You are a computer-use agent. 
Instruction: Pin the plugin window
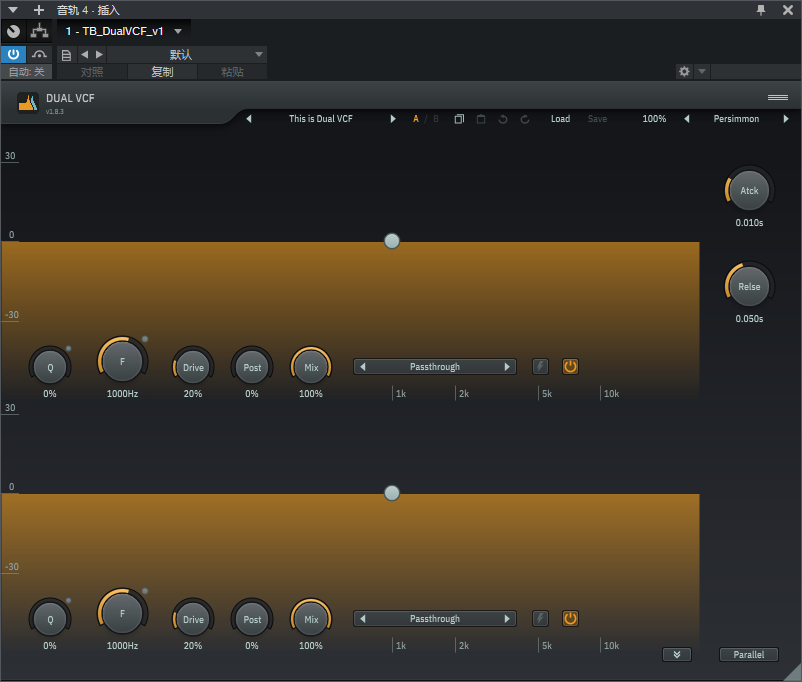[x=761, y=10]
